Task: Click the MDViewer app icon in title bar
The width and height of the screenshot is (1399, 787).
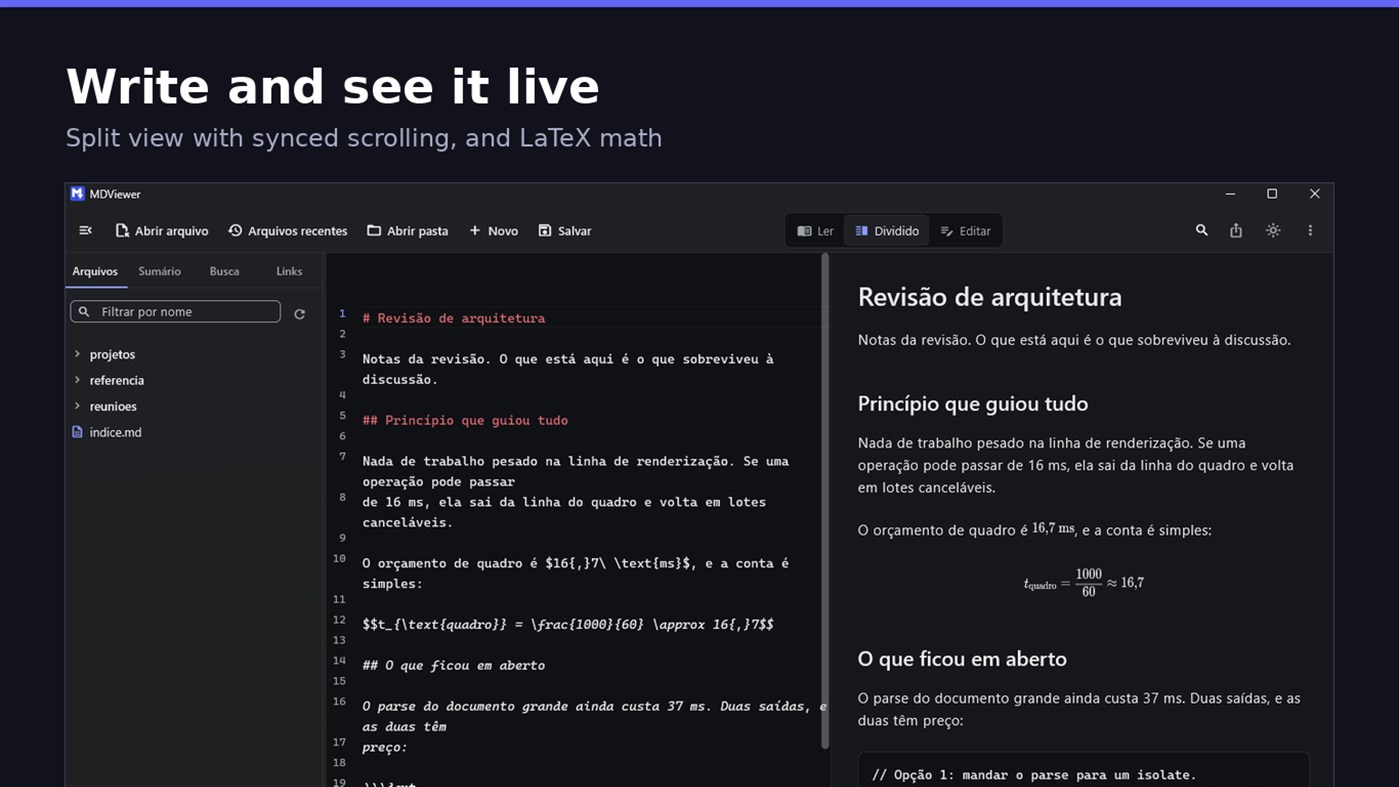Action: click(77, 194)
